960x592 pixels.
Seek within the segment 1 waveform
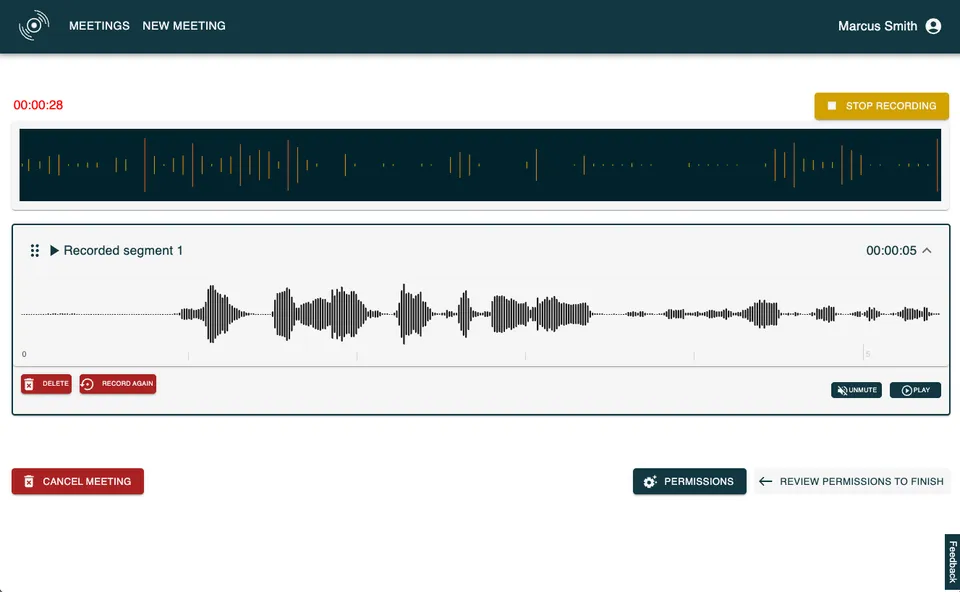pos(481,314)
